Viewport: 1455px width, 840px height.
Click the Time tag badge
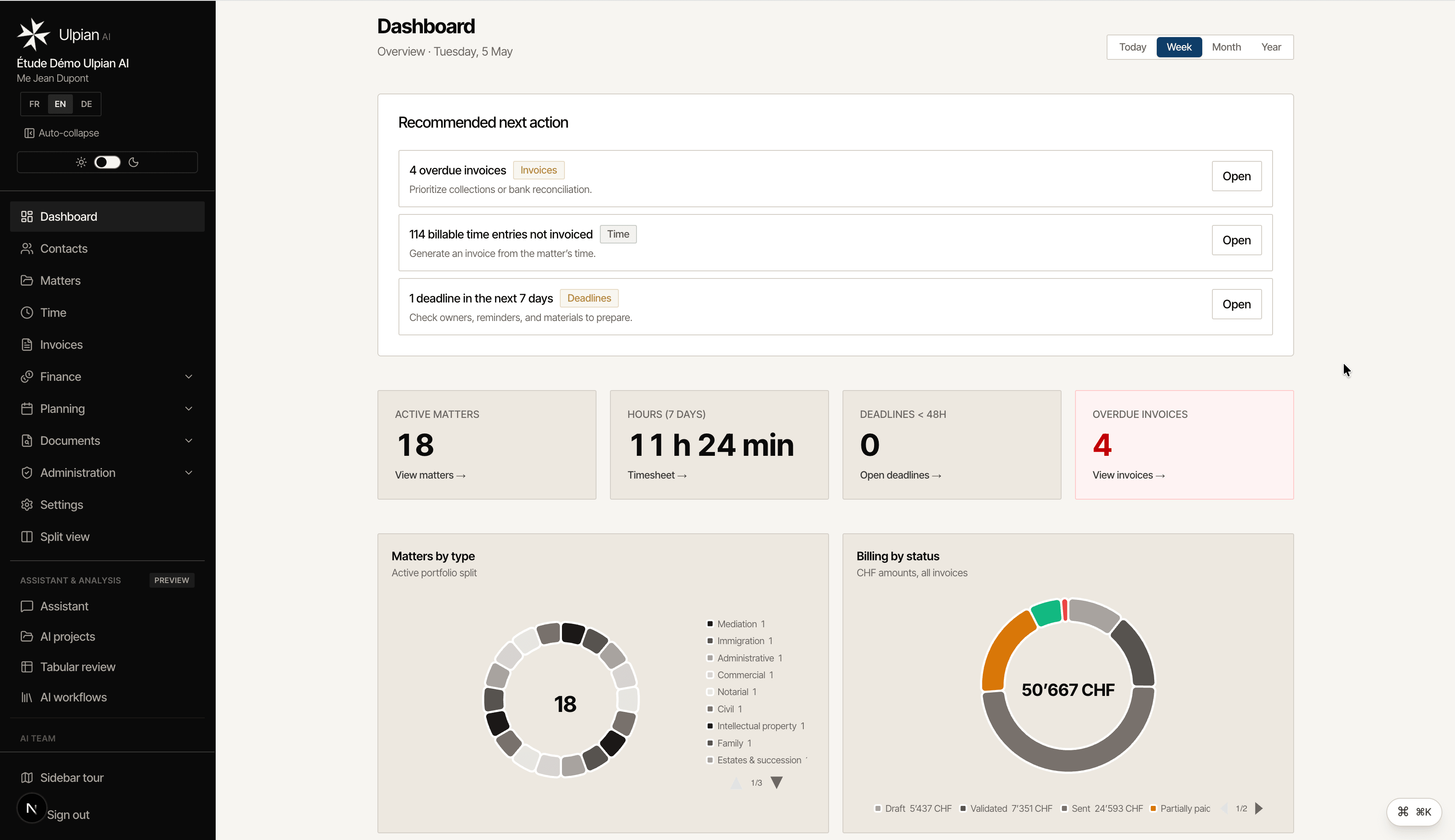tap(618, 234)
